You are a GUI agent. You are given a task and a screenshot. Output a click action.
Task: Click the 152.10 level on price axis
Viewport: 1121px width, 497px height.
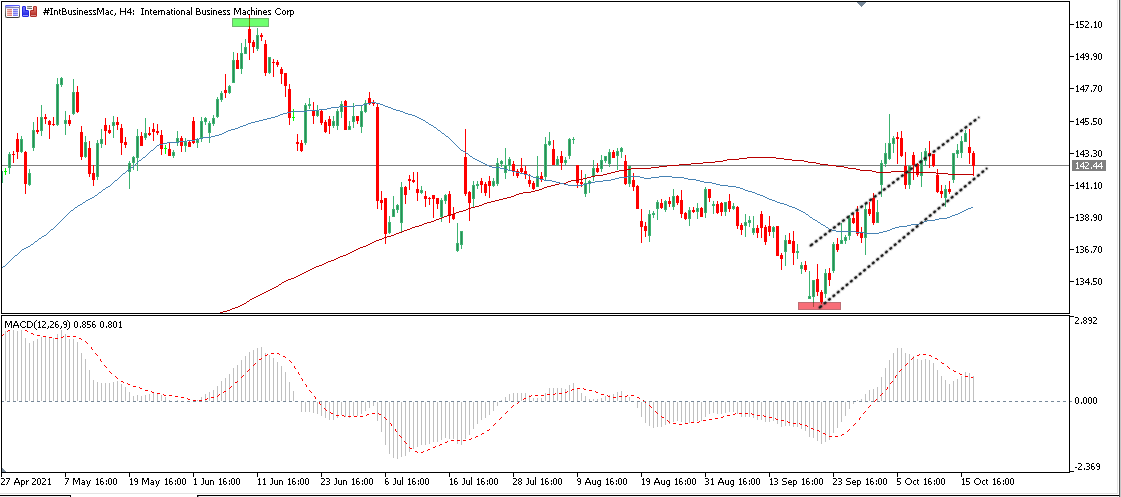click(x=1086, y=25)
